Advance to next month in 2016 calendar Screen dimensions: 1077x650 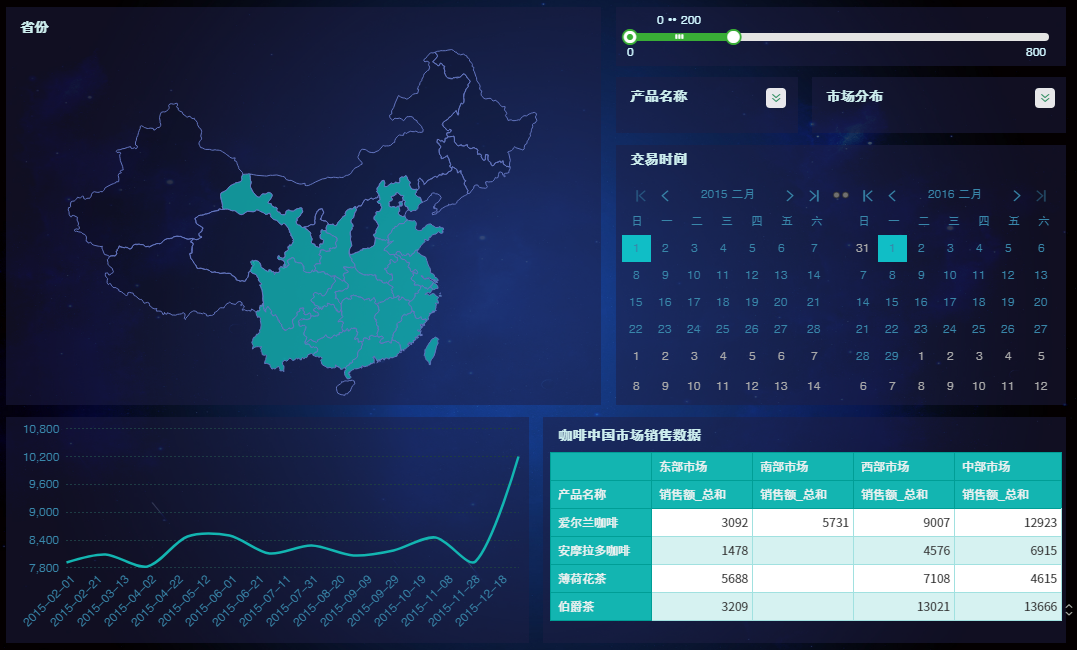[1017, 195]
